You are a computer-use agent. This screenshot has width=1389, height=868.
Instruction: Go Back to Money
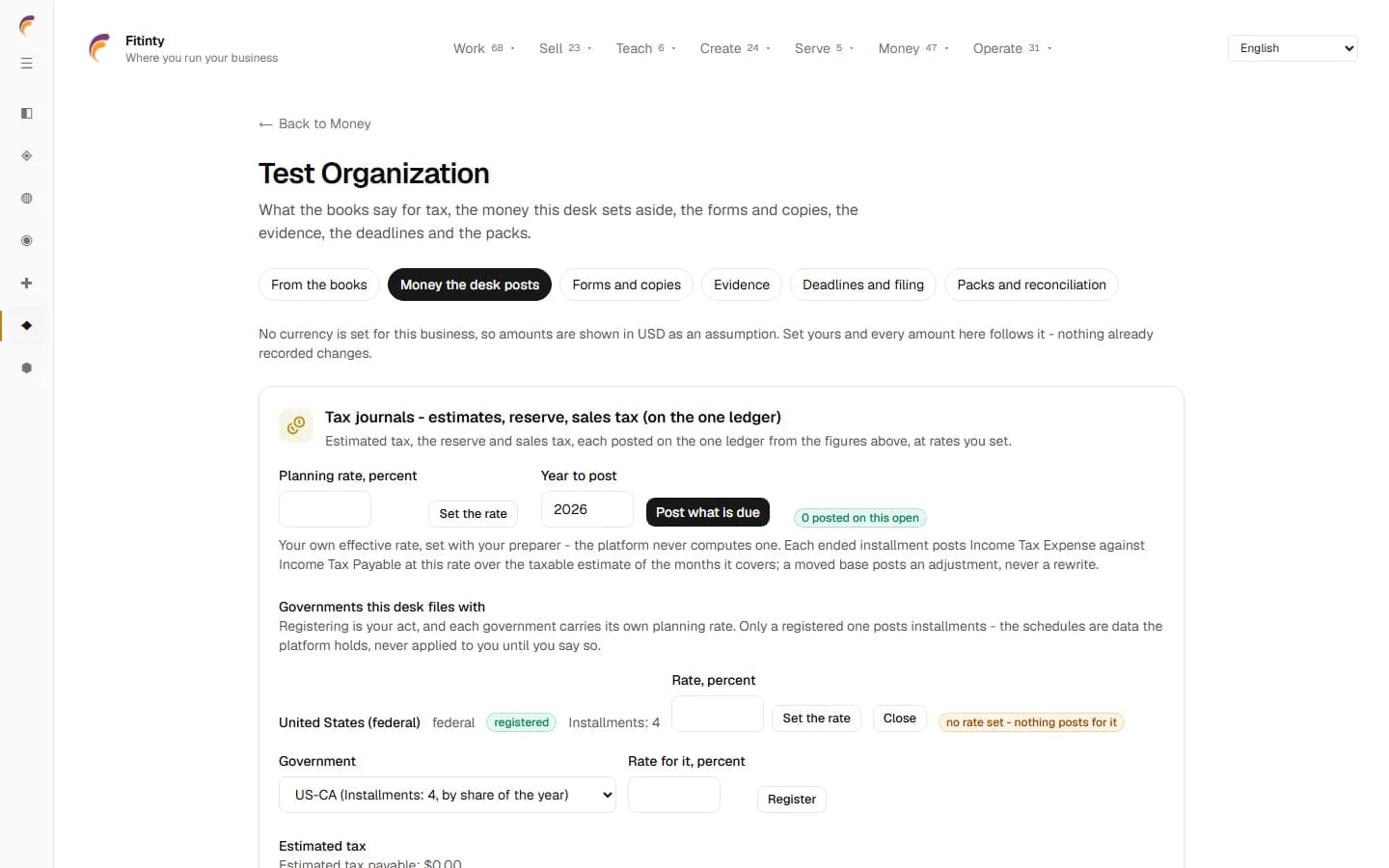(315, 123)
